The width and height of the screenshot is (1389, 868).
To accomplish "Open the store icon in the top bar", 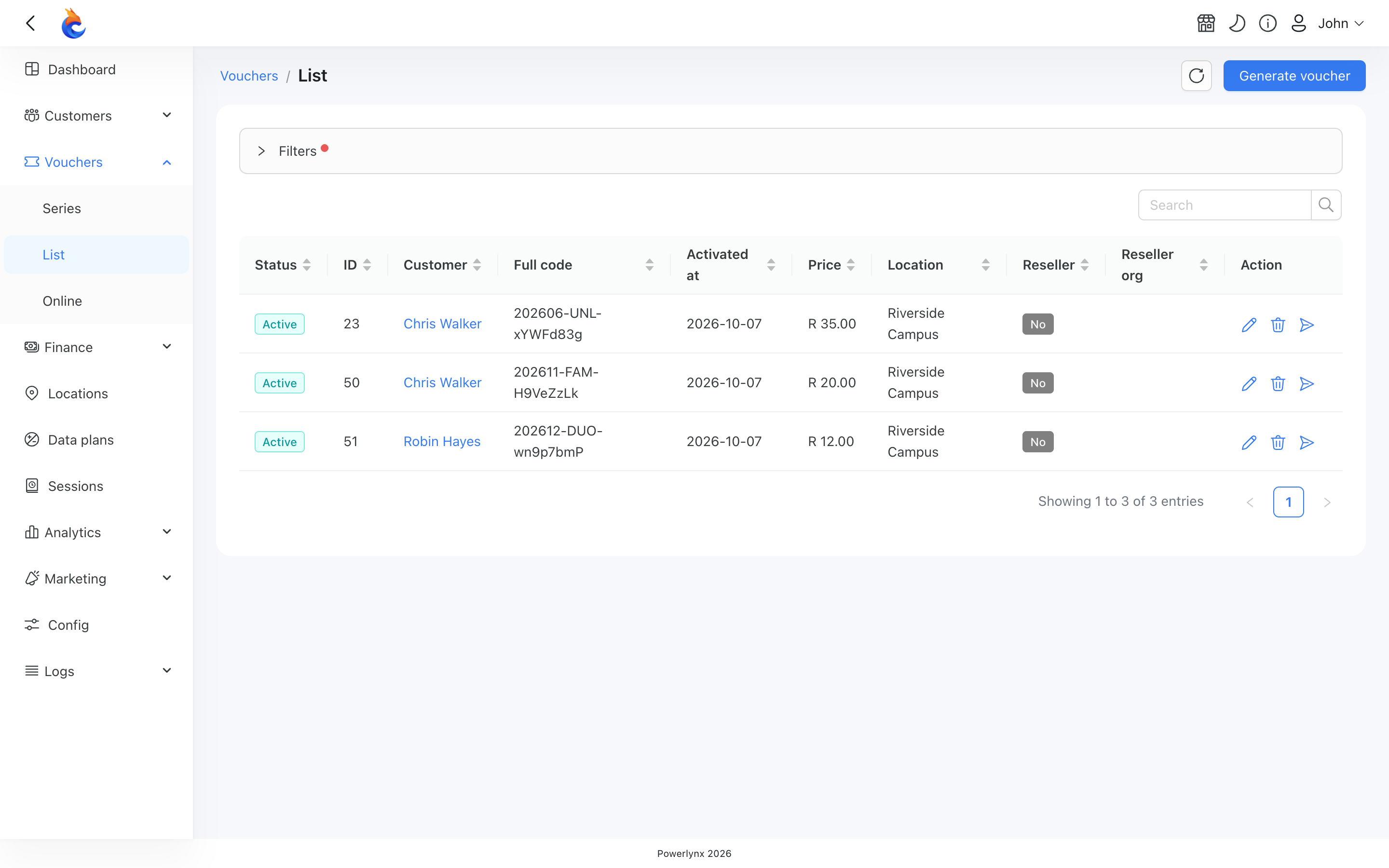I will (1206, 24).
